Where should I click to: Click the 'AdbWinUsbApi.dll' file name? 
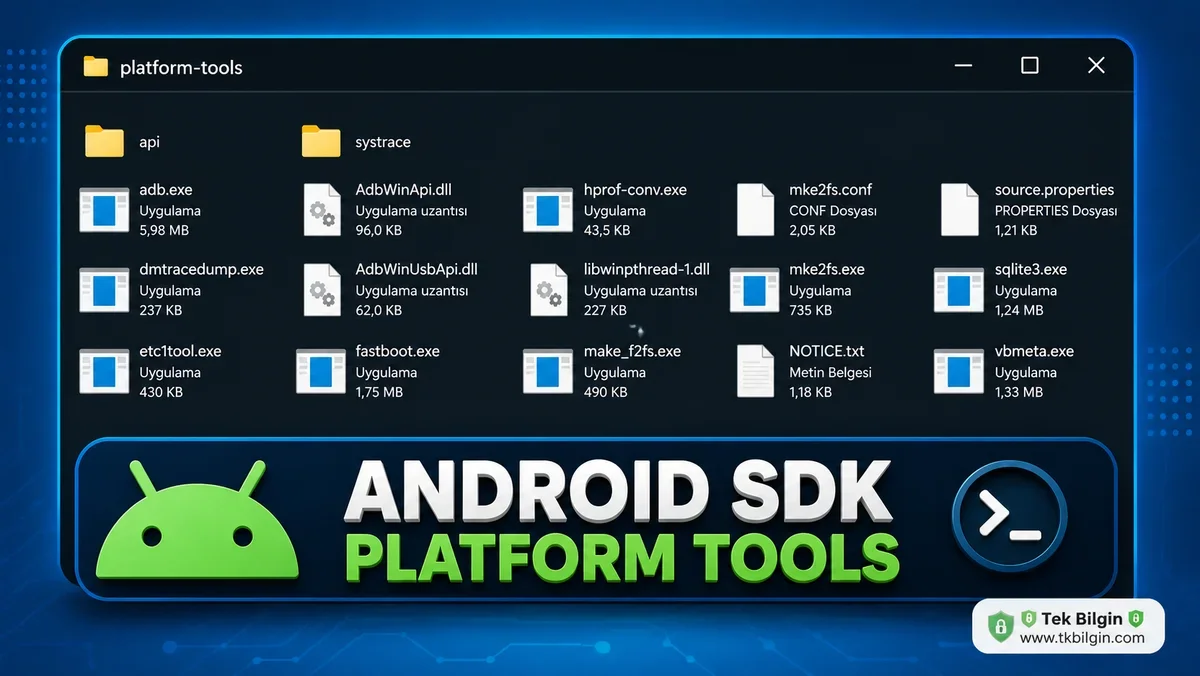click(x=417, y=270)
